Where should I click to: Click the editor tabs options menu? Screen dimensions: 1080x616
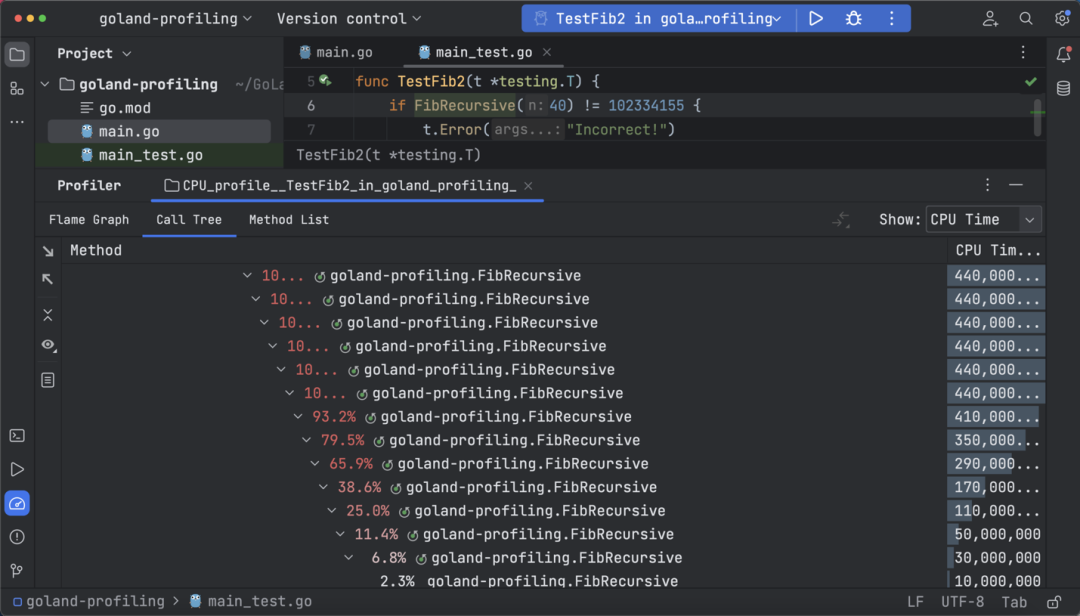pyautogui.click(x=1023, y=52)
